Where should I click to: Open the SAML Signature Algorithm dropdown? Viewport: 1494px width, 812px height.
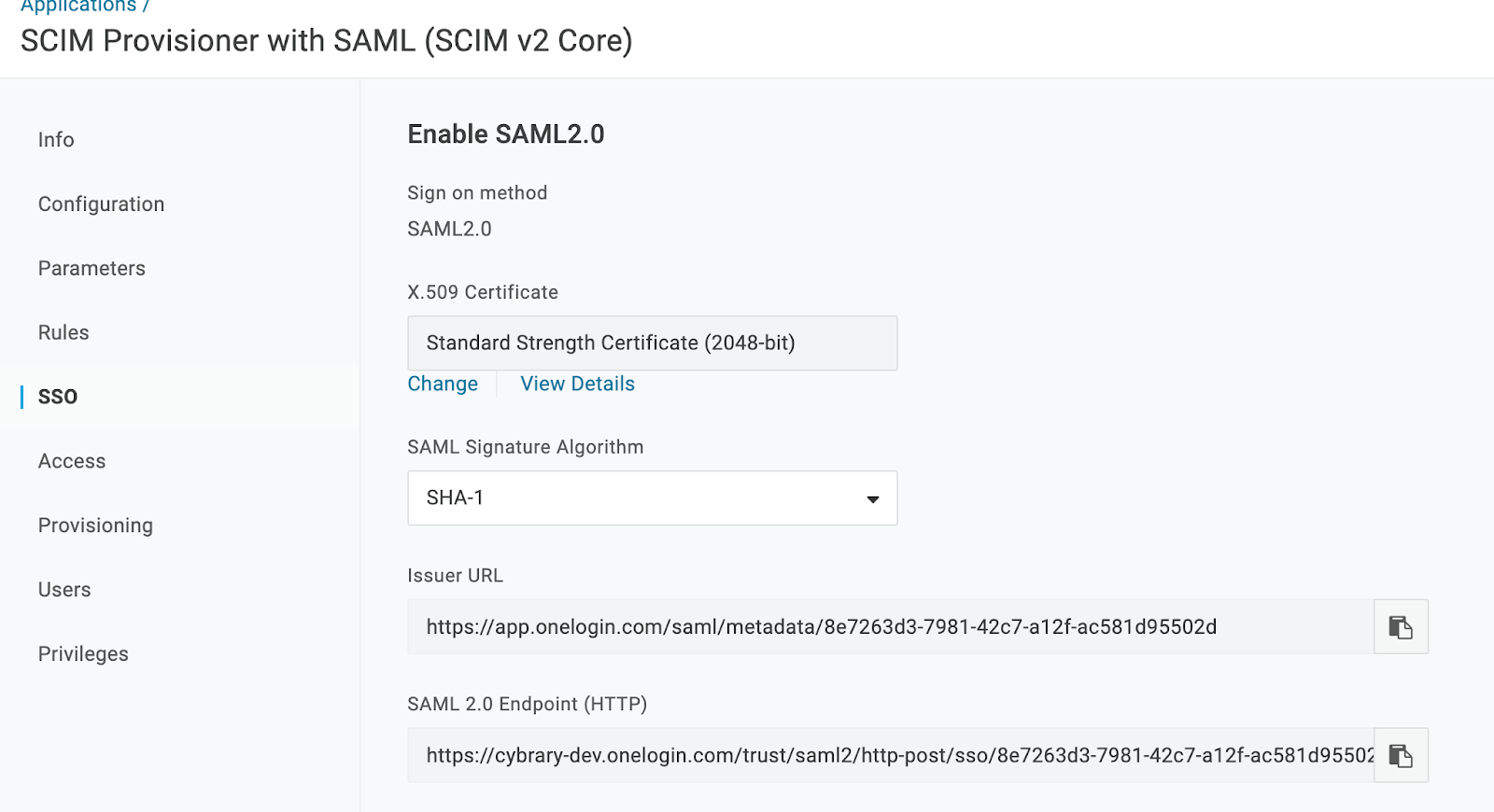[x=652, y=498]
